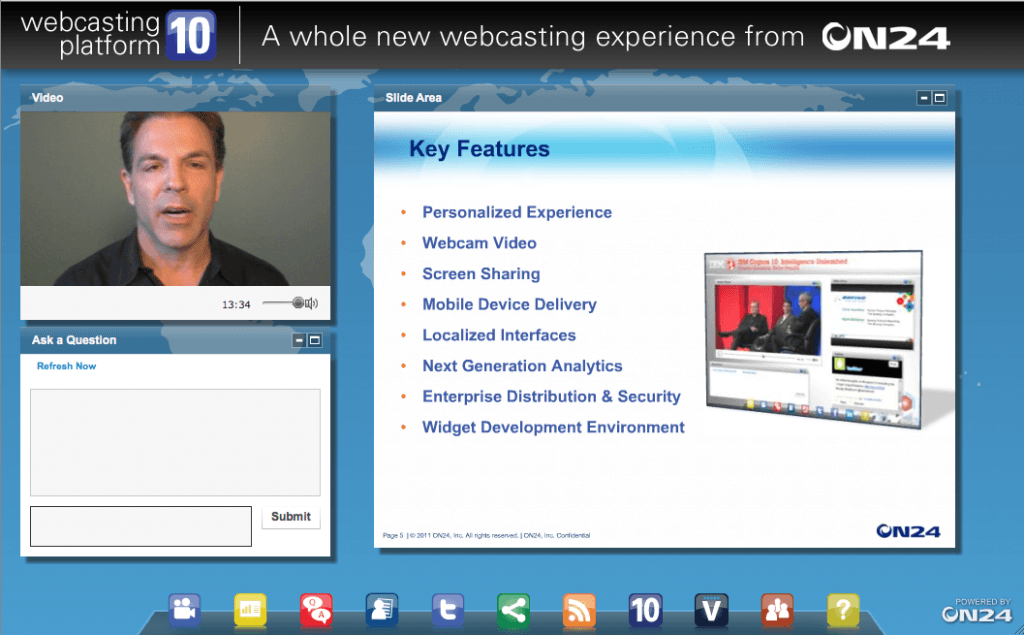This screenshot has height=635, width=1024.
Task: Minimize the Ask a Question panel
Action: [x=299, y=340]
